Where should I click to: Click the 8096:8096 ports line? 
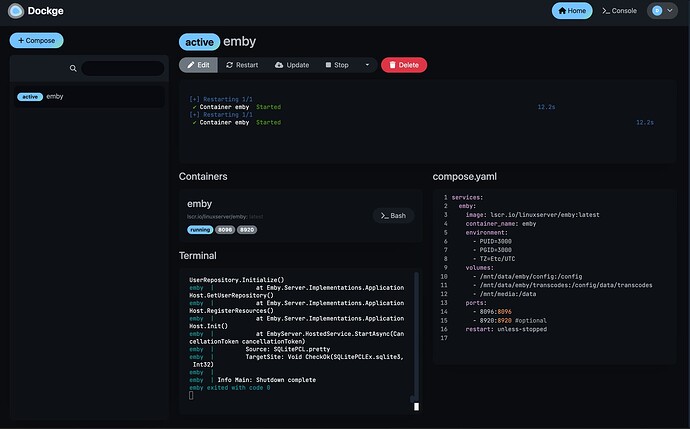point(492,312)
